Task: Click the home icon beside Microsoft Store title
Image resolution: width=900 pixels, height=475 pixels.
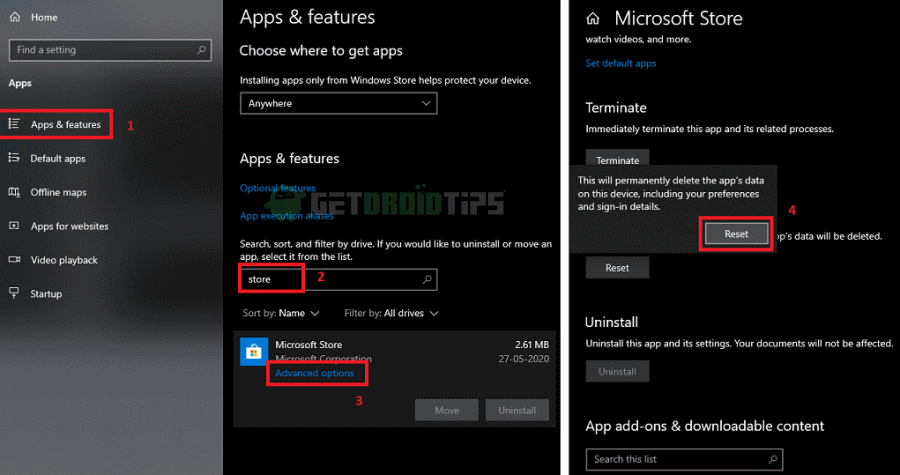Action: [x=593, y=19]
